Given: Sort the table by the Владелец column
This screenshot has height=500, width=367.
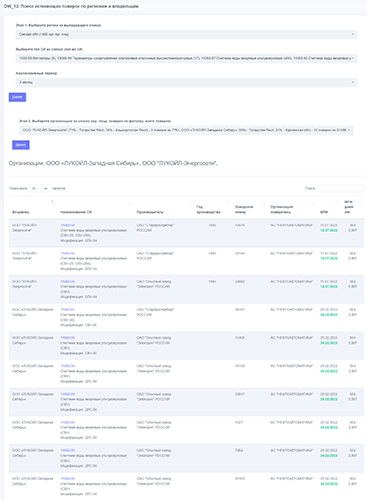Looking at the screenshot, I should pos(33,207).
